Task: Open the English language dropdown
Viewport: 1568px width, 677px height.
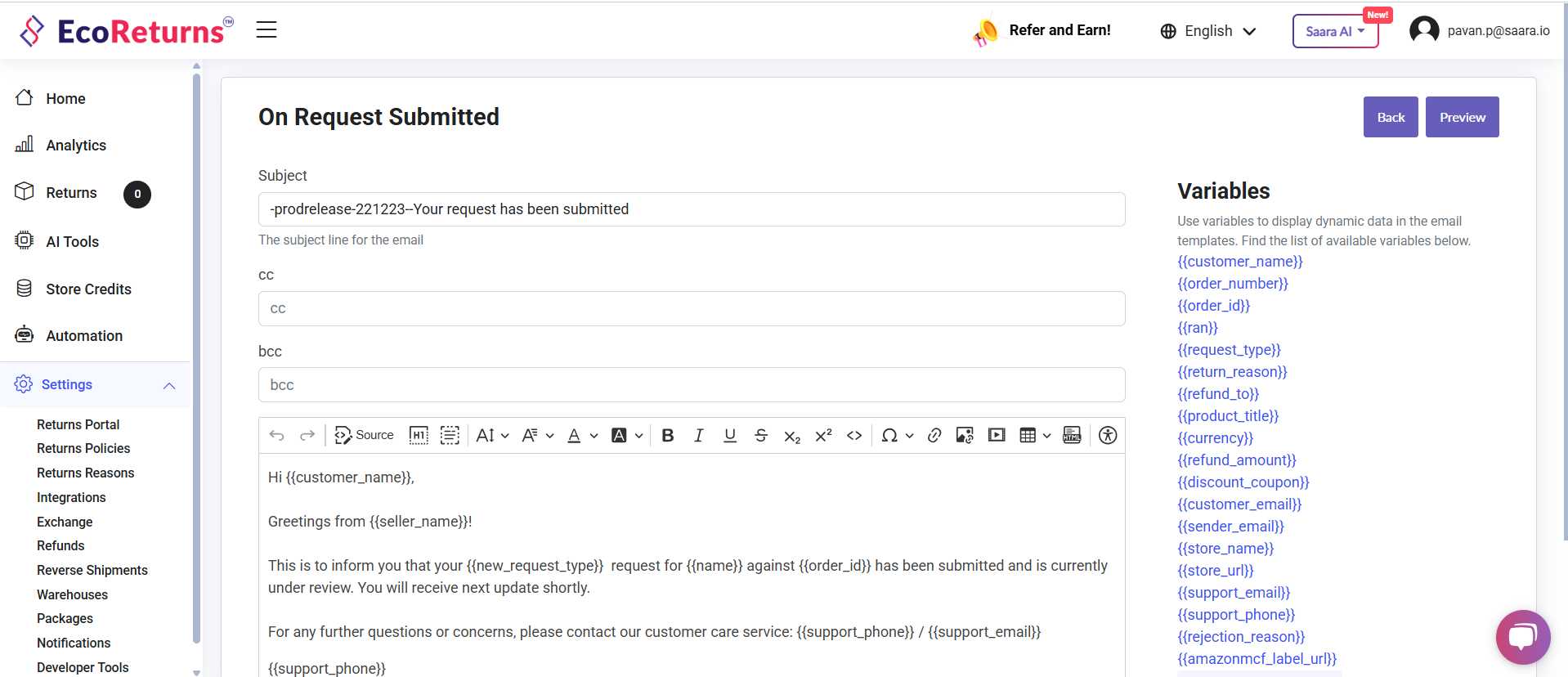Action: 1208,31
